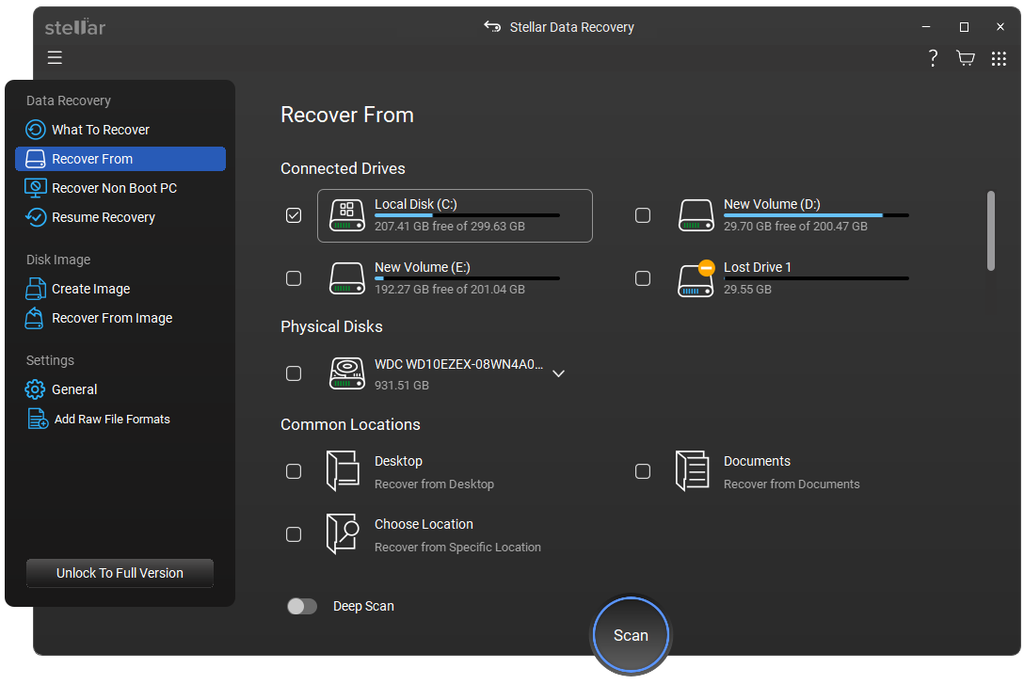Click the Documents location icon
The width and height of the screenshot is (1024, 681).
(x=692, y=471)
